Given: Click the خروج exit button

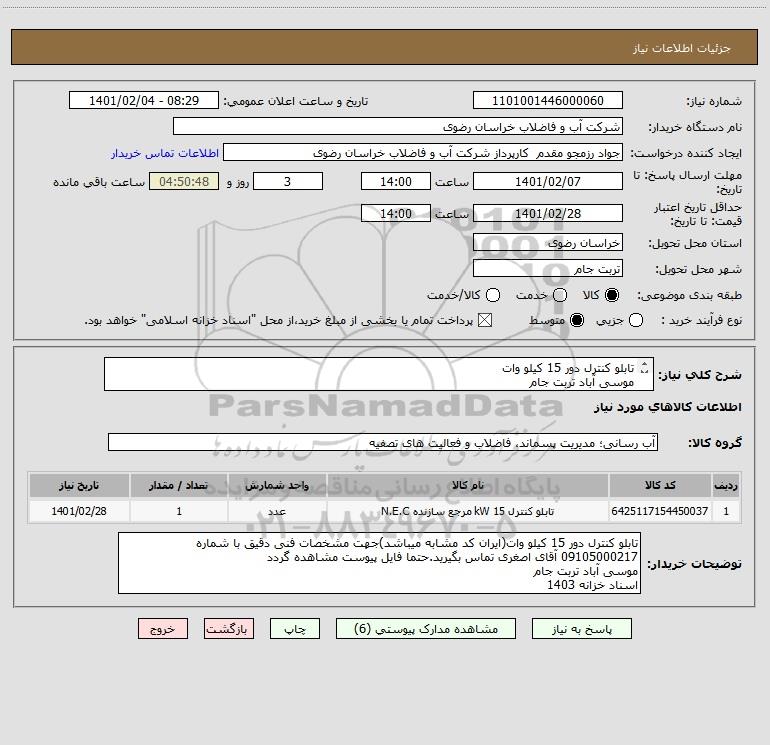Looking at the screenshot, I should [x=163, y=629].
